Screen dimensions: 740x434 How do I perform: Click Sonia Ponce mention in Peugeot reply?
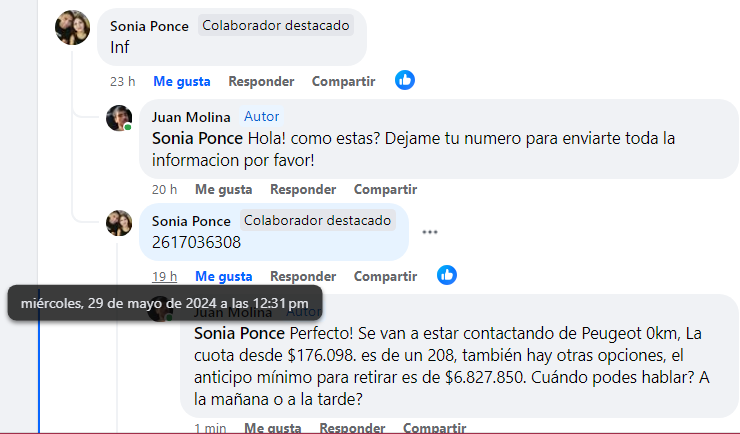tap(238, 333)
